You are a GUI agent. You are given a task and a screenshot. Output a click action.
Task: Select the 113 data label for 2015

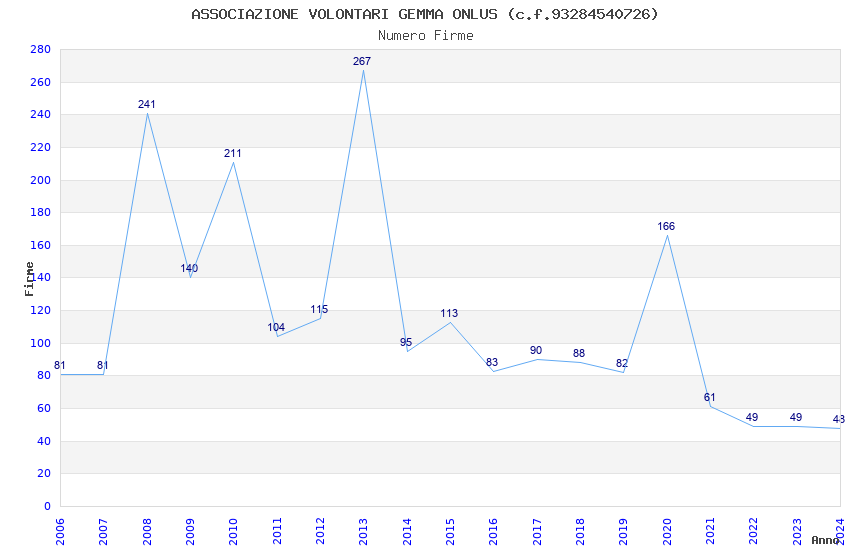pos(449,313)
